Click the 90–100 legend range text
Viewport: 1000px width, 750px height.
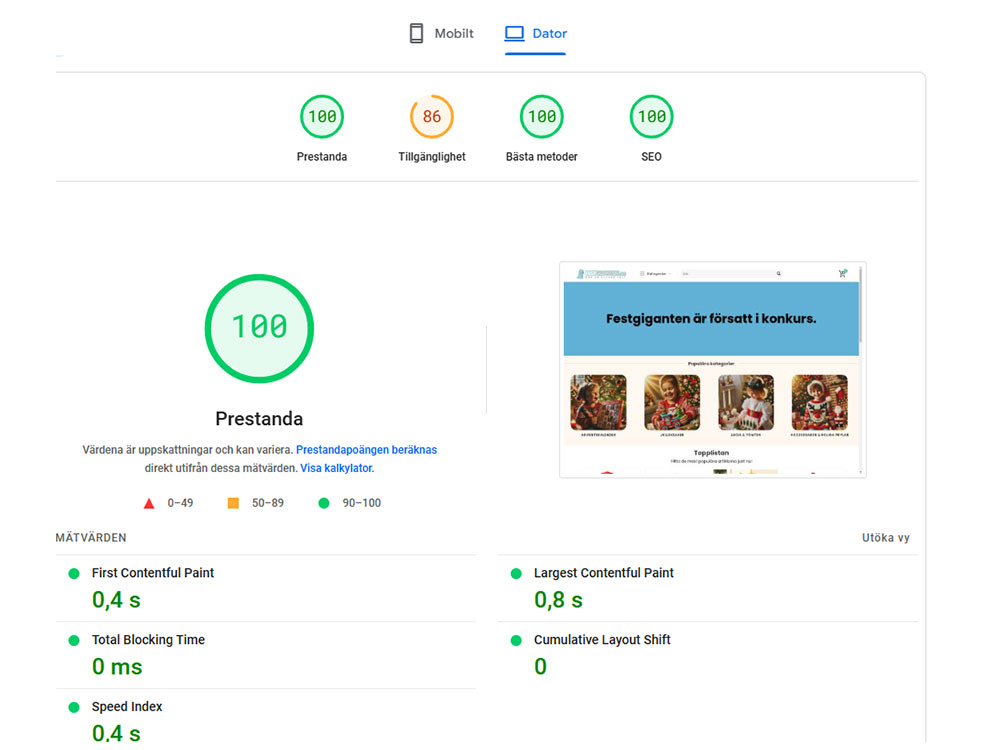362,503
